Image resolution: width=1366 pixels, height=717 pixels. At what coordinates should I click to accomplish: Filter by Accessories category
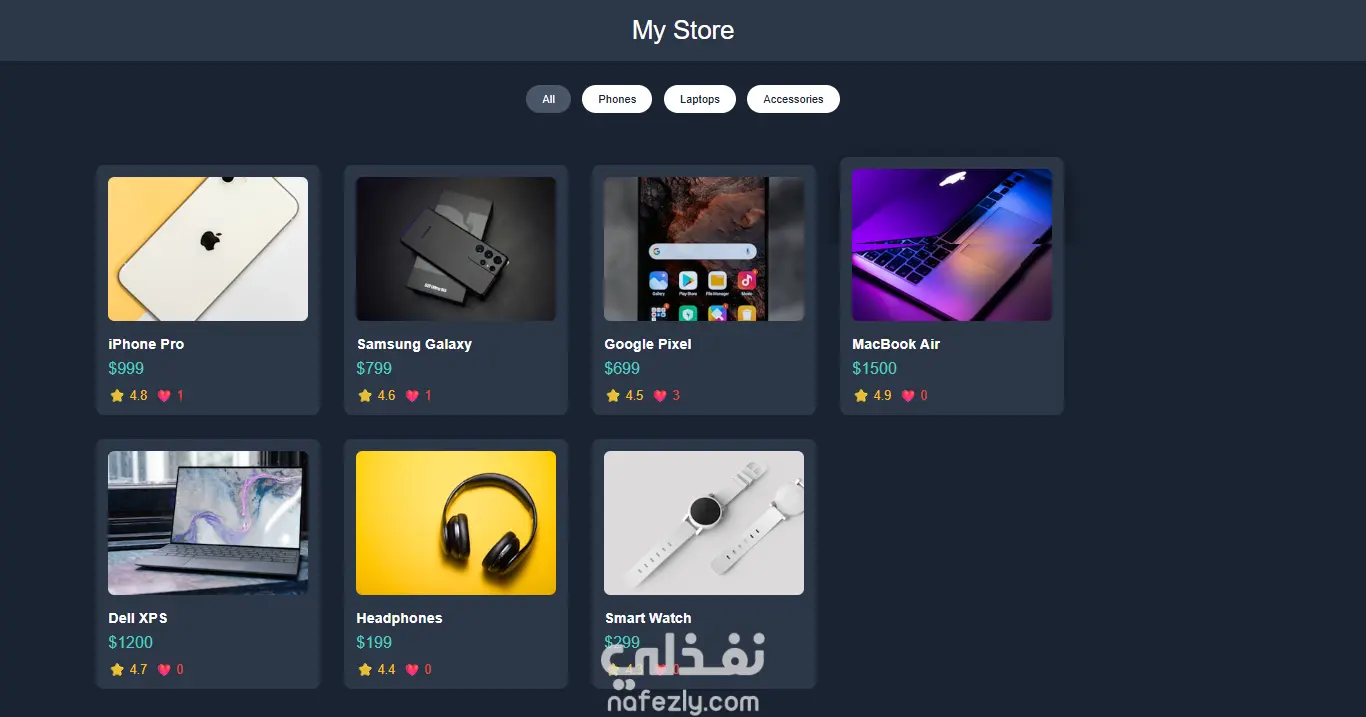click(793, 99)
